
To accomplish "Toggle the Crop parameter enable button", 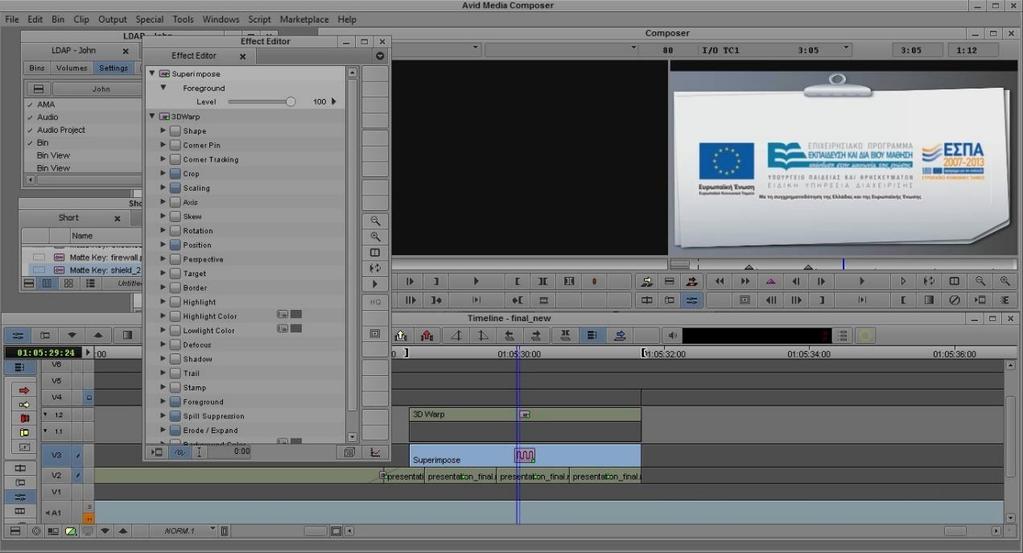I will pos(175,174).
